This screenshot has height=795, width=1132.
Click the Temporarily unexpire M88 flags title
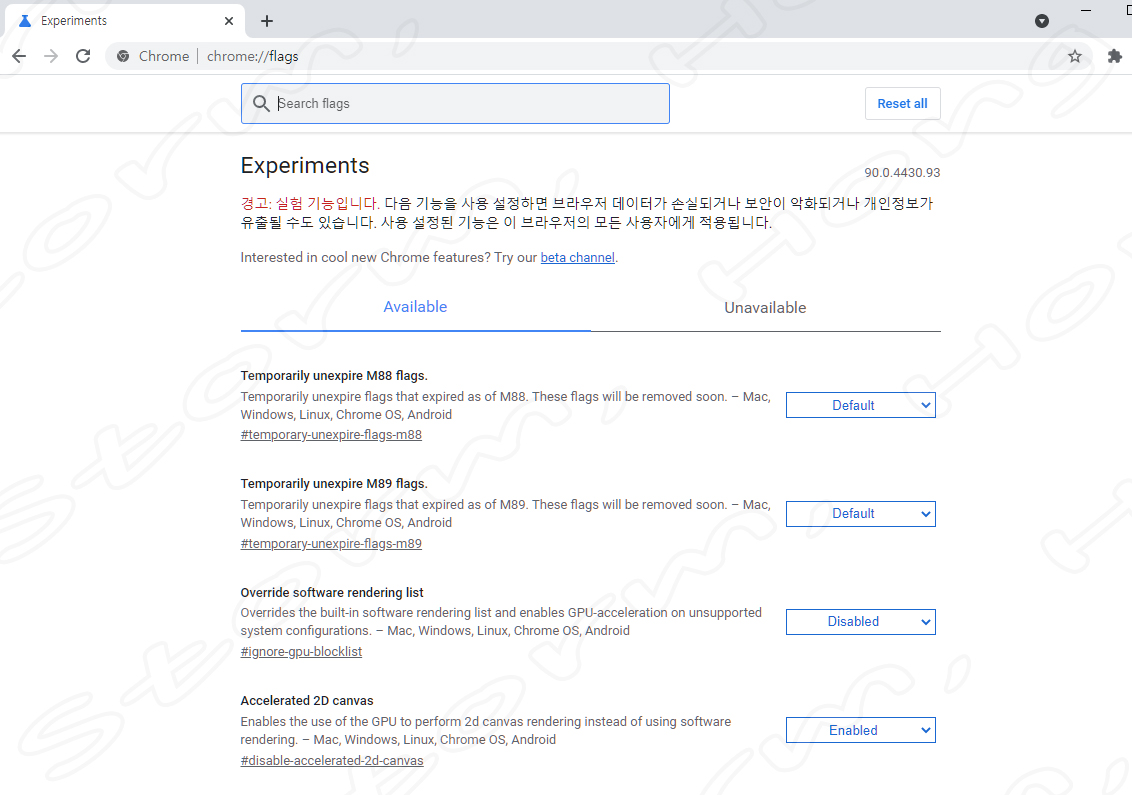[334, 375]
